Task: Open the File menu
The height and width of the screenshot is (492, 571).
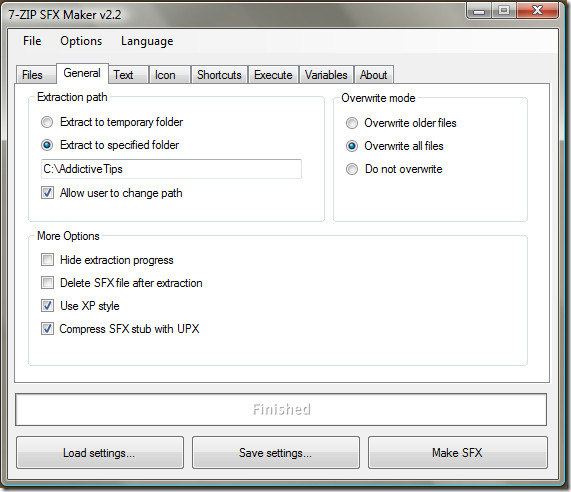Action: [x=32, y=41]
